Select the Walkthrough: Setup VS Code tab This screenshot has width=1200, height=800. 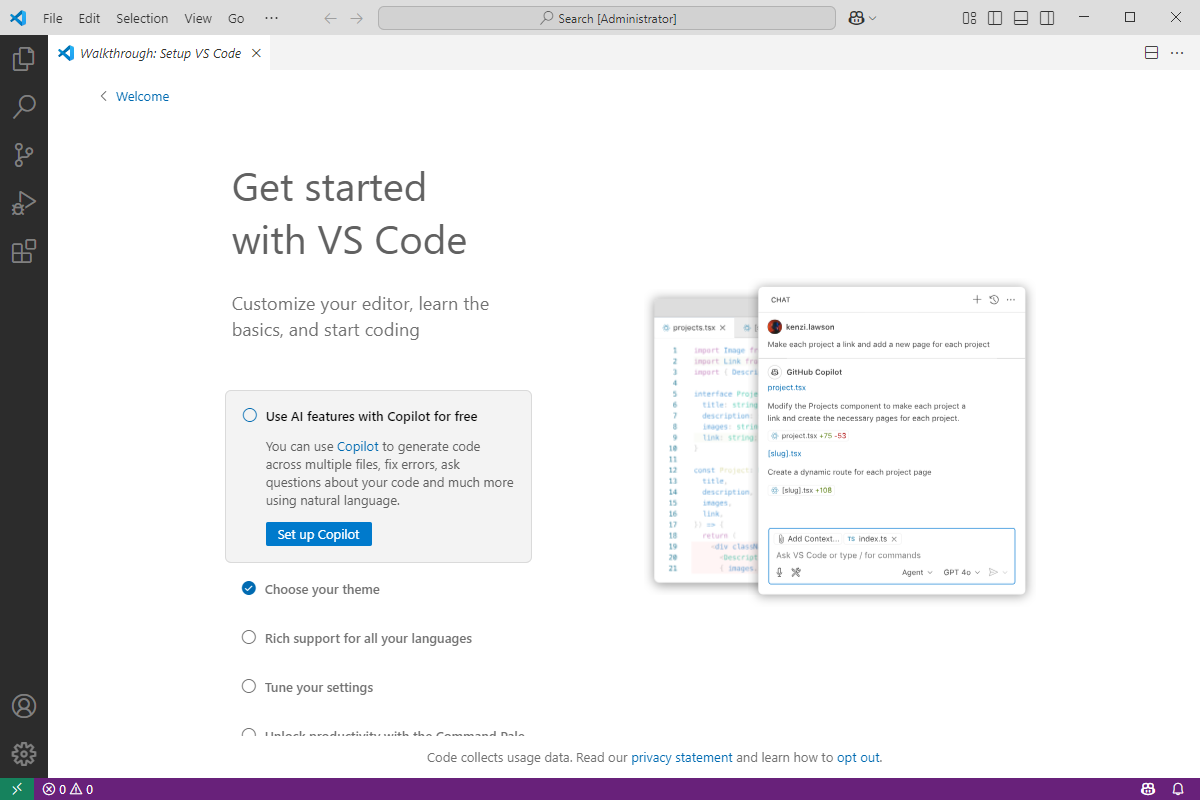pos(159,53)
